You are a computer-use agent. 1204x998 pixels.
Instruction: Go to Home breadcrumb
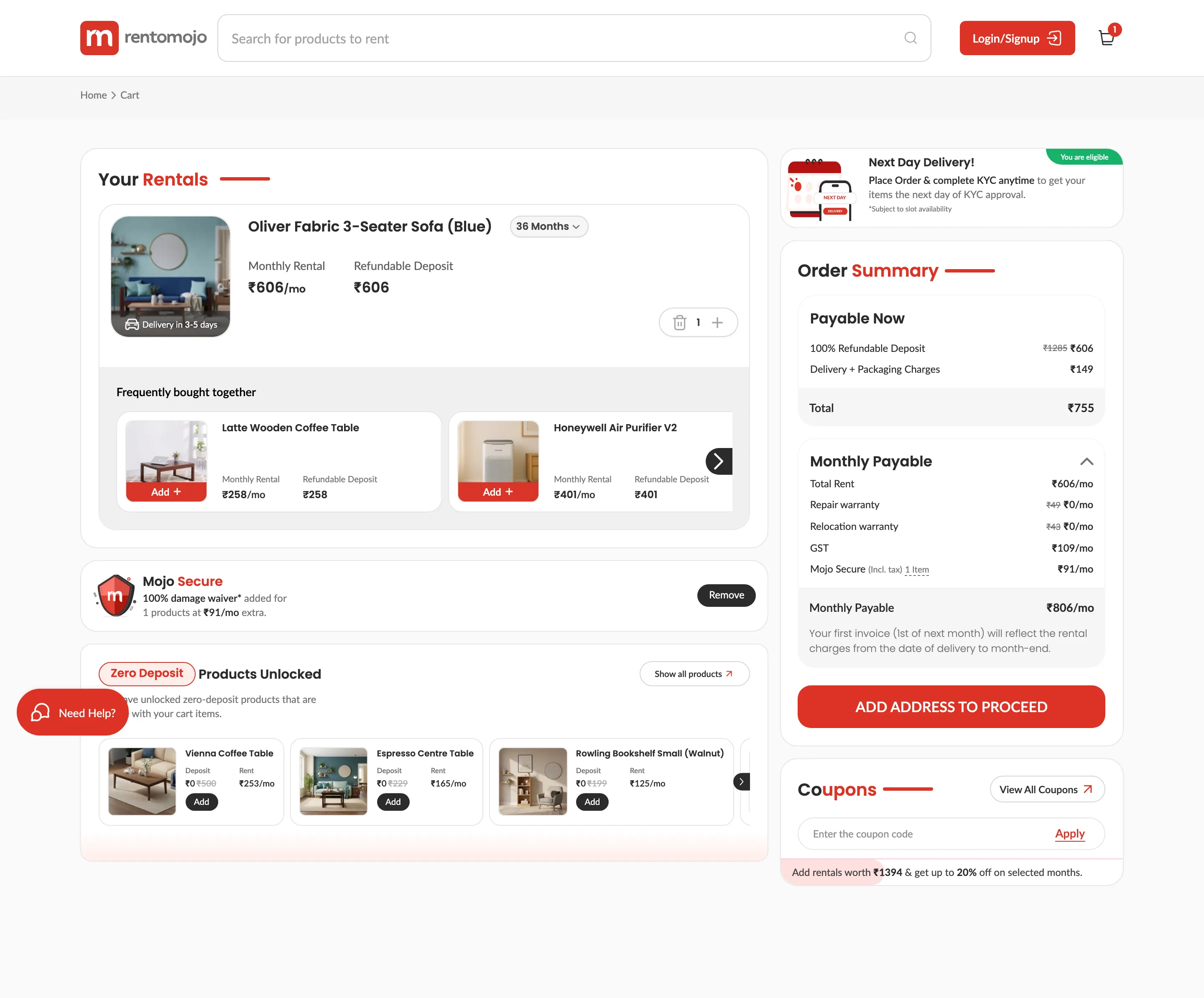coord(94,95)
